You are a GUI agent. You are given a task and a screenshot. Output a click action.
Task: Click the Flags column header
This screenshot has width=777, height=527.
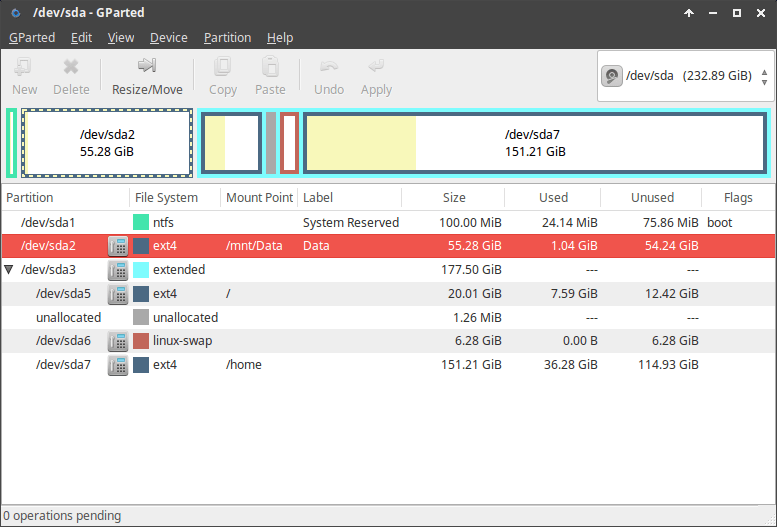tap(738, 197)
